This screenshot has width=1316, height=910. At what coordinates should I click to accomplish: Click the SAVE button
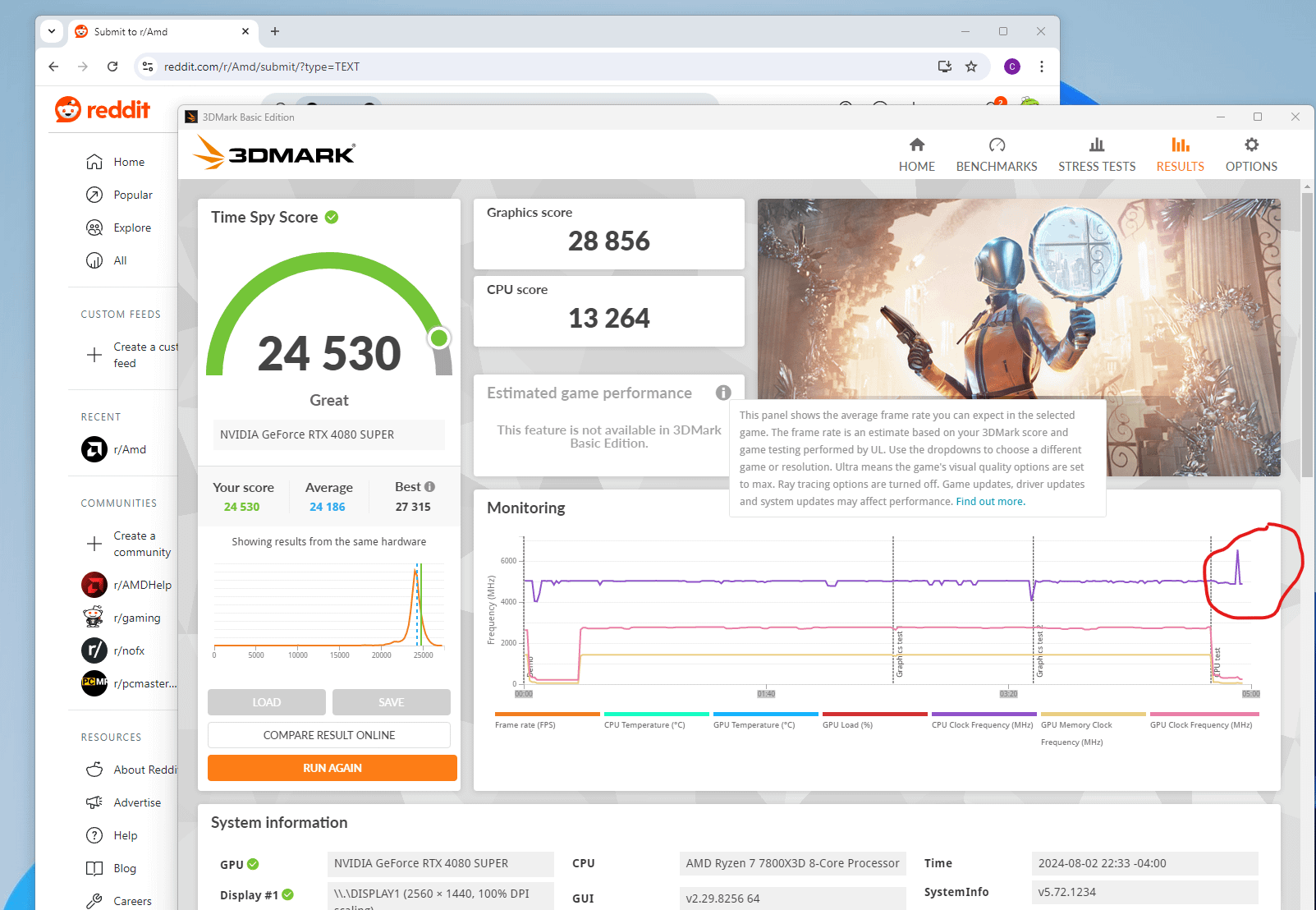(392, 702)
